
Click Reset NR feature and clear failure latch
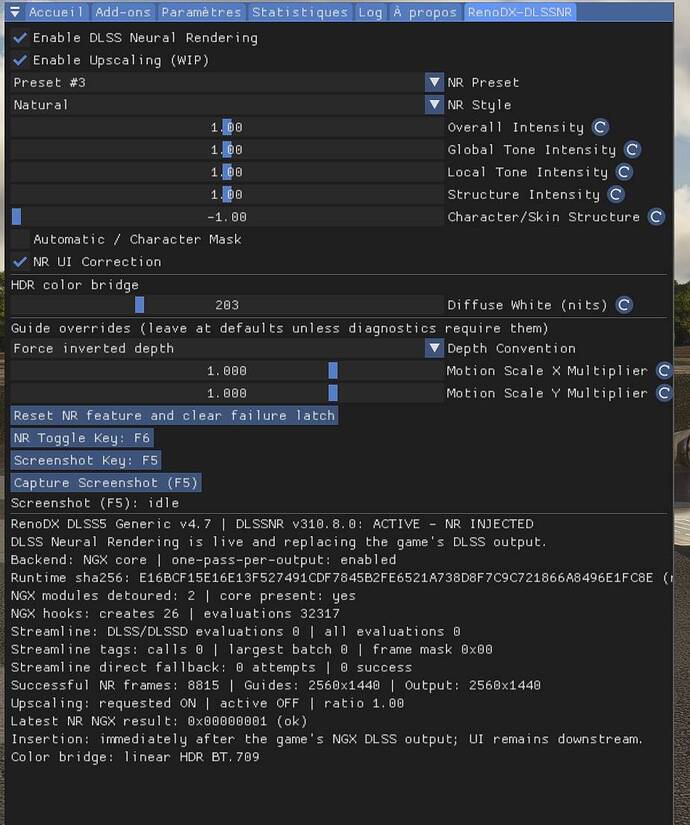pyautogui.click(x=174, y=415)
